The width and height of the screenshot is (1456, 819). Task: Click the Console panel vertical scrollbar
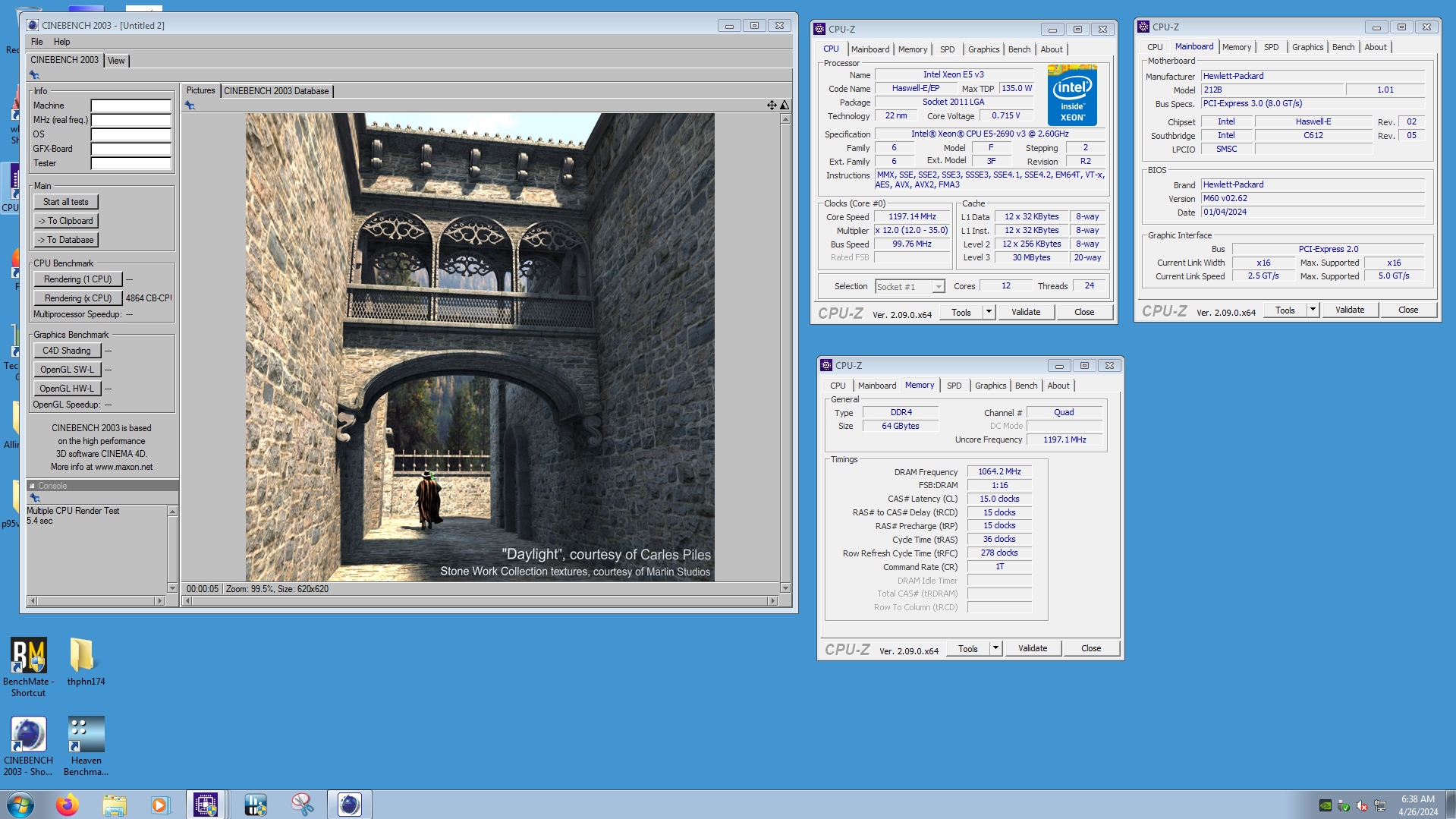coord(172,550)
